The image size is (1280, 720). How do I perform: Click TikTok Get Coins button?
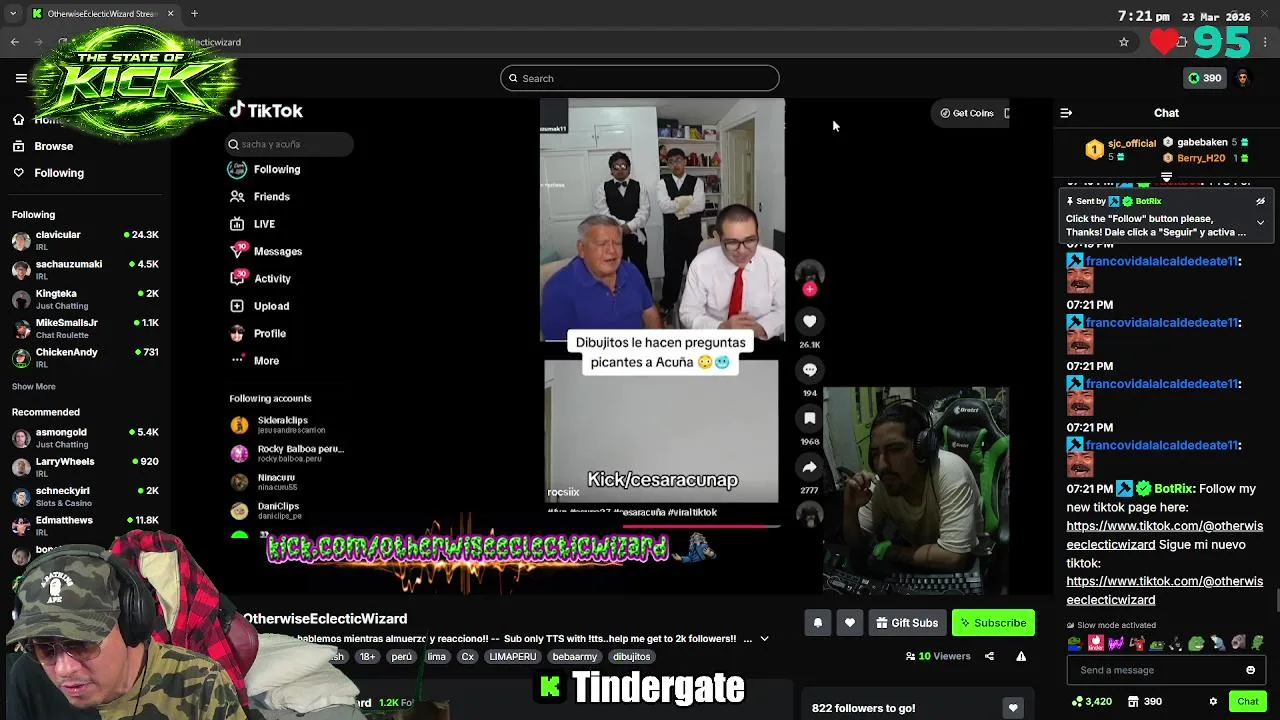point(966,113)
